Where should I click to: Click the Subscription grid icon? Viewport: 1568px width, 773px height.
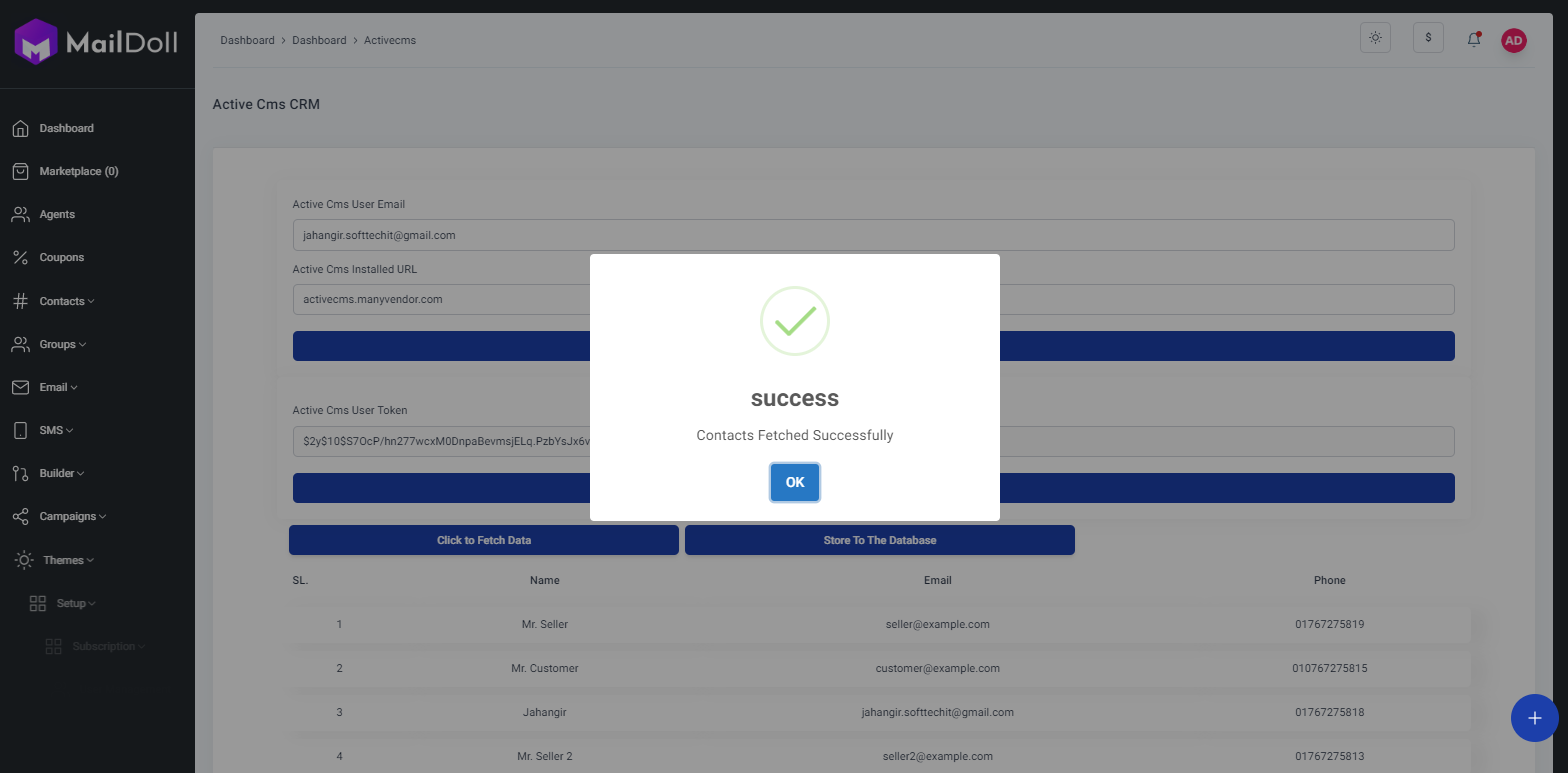click(x=54, y=646)
